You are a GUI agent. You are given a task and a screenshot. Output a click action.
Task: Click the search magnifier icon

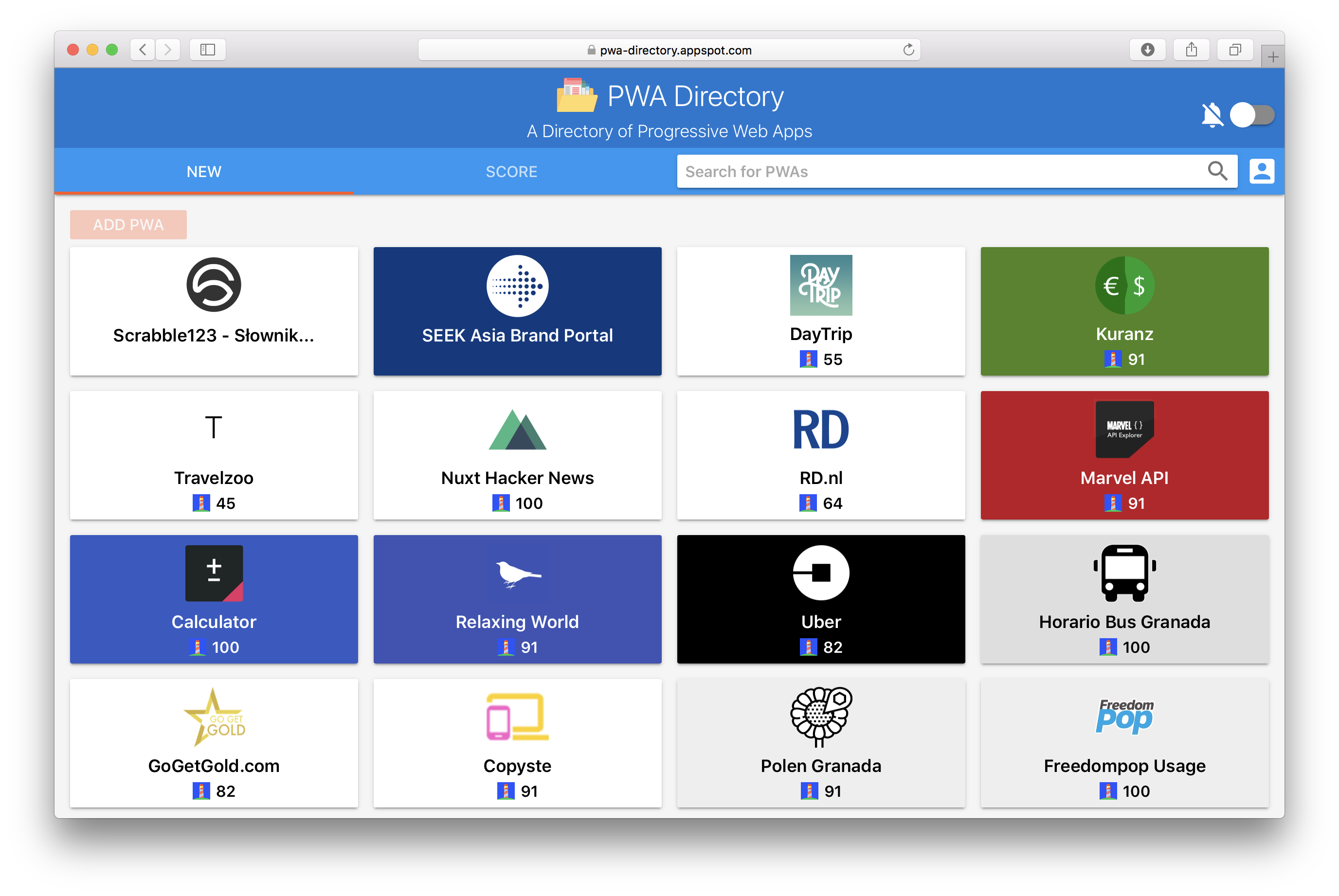coord(1218,171)
